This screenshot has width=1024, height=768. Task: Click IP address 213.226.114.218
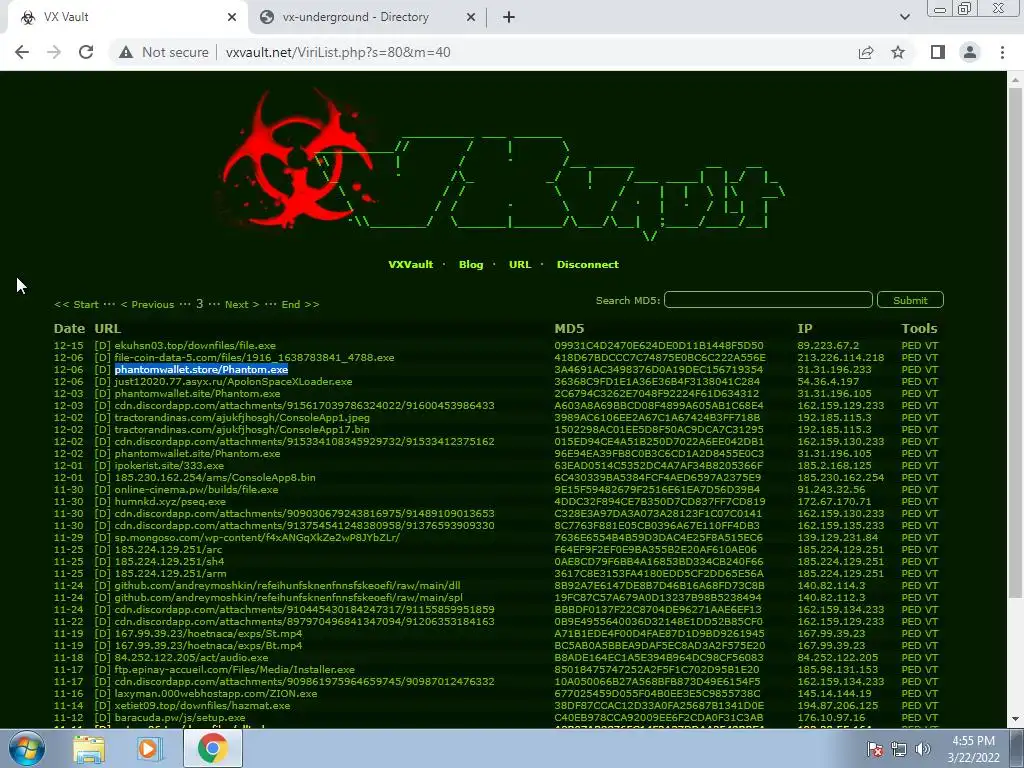(840, 357)
